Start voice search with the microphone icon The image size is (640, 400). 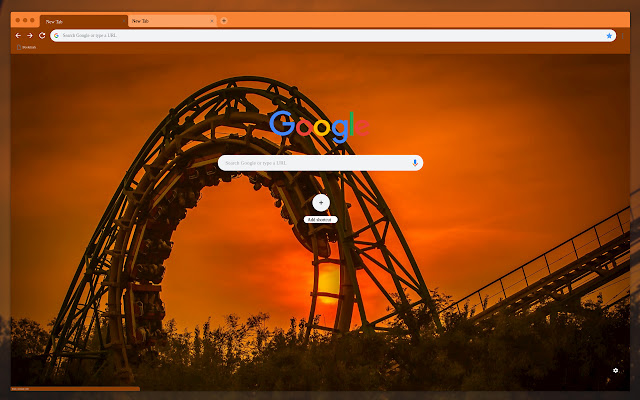coord(415,163)
